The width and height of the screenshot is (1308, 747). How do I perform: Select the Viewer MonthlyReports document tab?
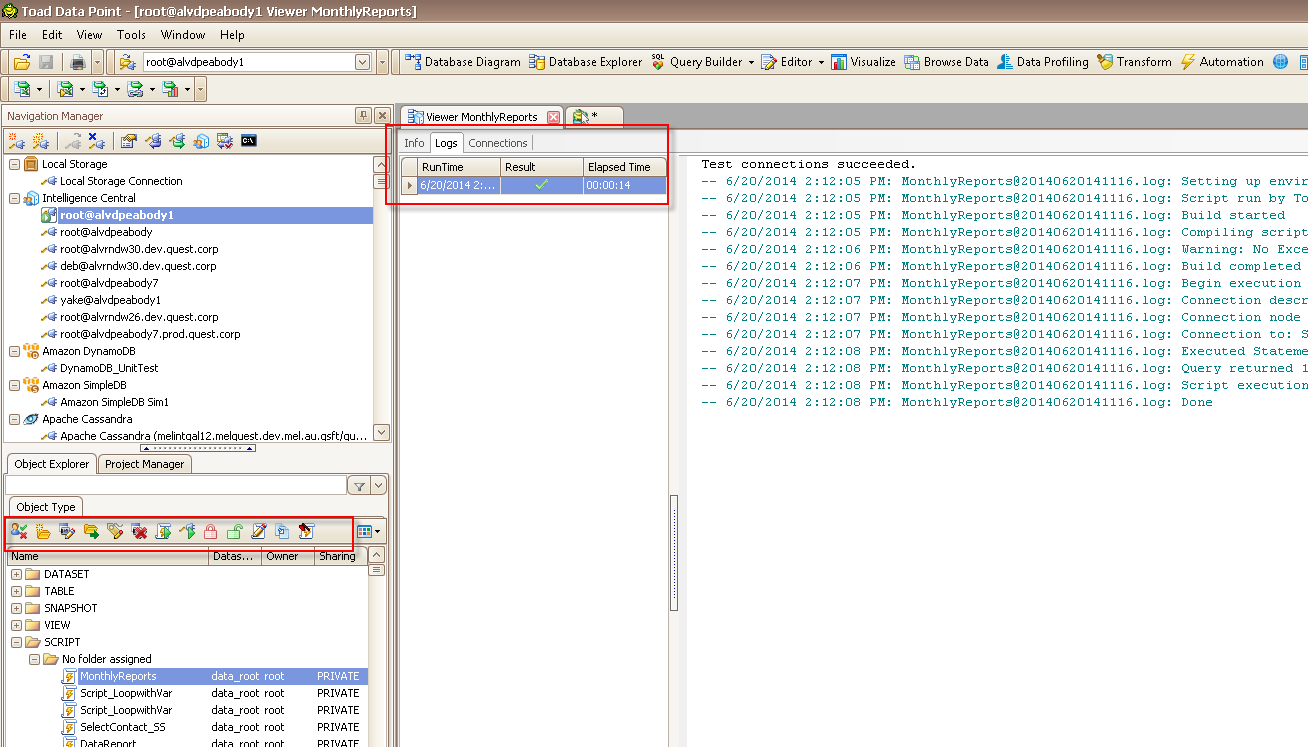[481, 117]
